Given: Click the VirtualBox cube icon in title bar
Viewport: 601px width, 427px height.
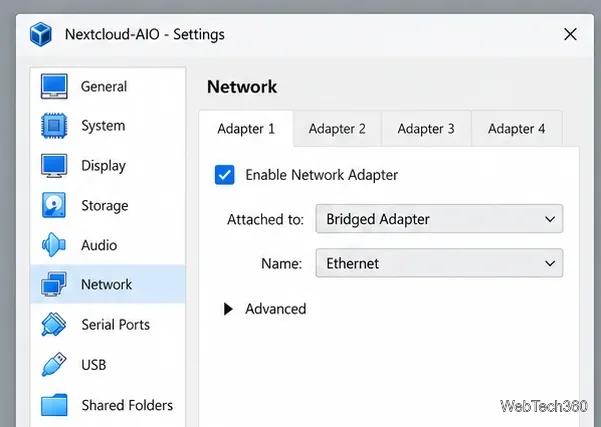Looking at the screenshot, I should click(x=41, y=34).
